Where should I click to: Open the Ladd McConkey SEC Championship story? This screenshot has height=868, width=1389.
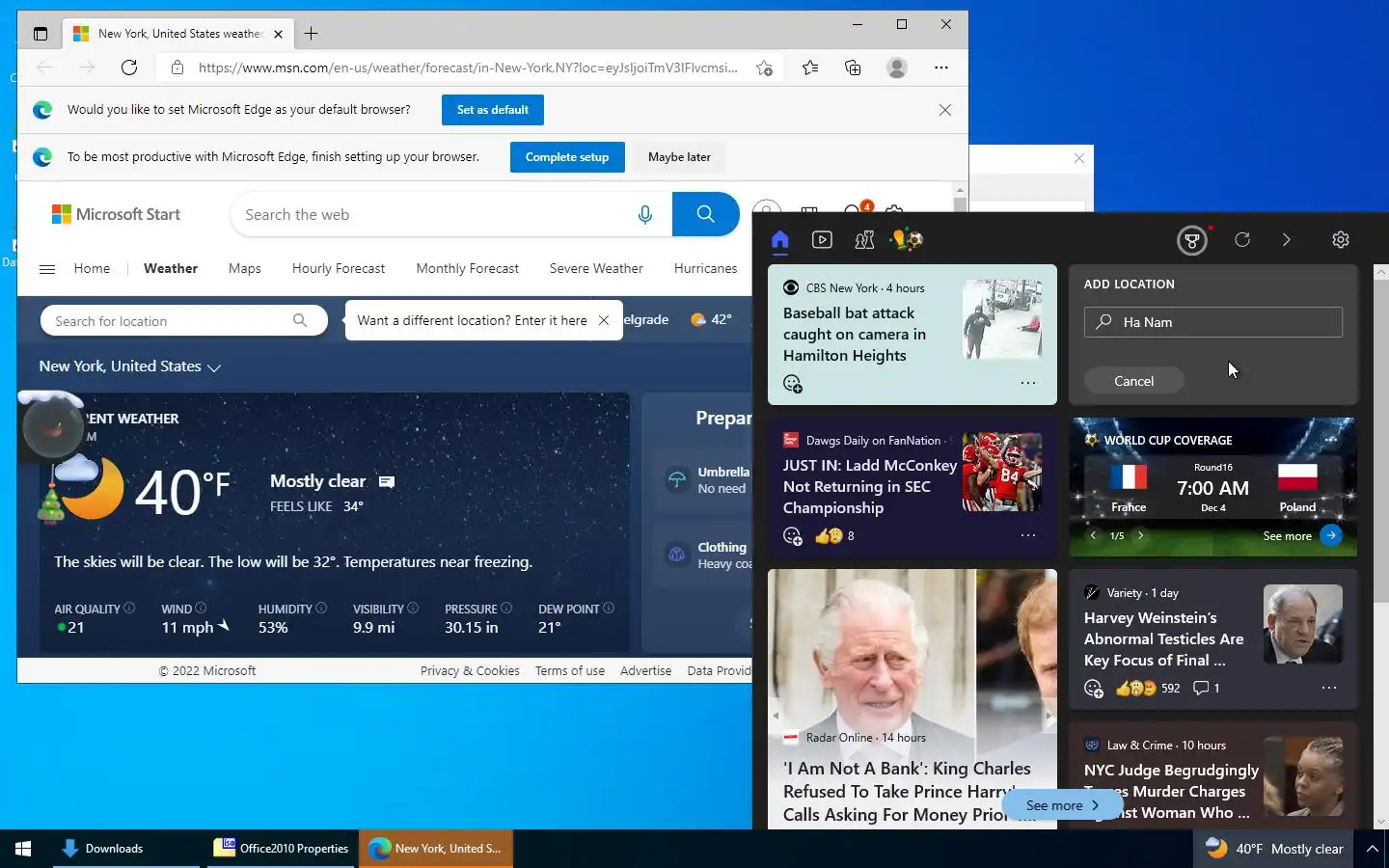[x=869, y=486]
